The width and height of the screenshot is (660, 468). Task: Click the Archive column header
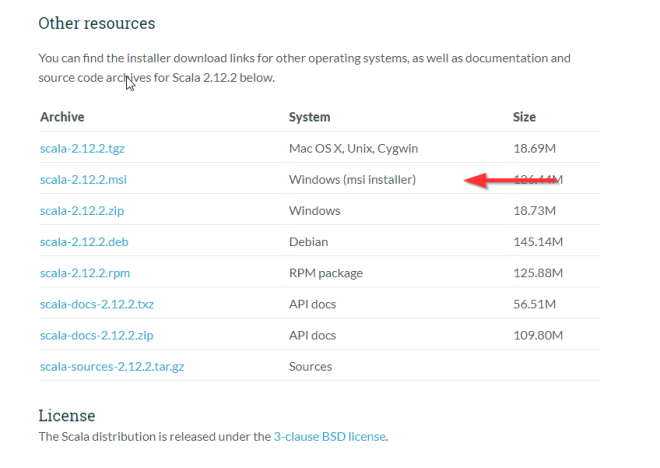pos(62,117)
